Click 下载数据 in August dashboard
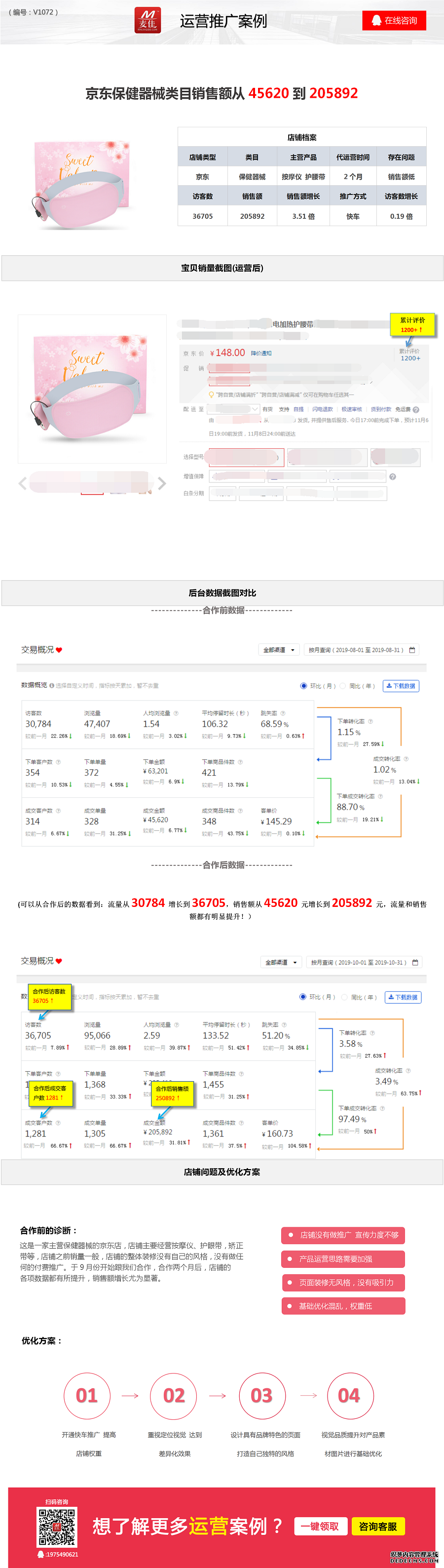The image size is (444, 1568). 401,686
